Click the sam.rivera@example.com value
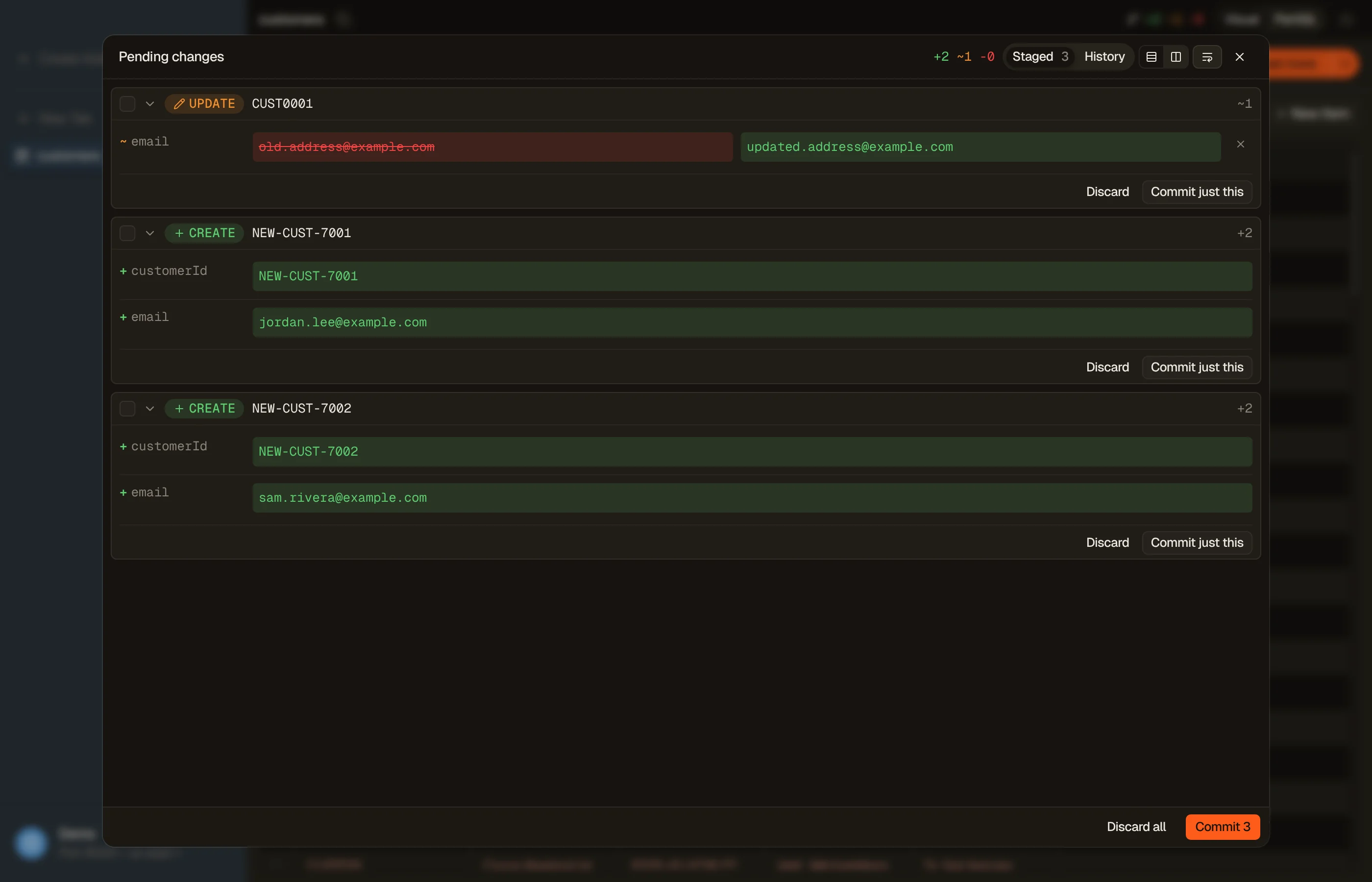Image resolution: width=1372 pixels, height=882 pixels. point(752,498)
